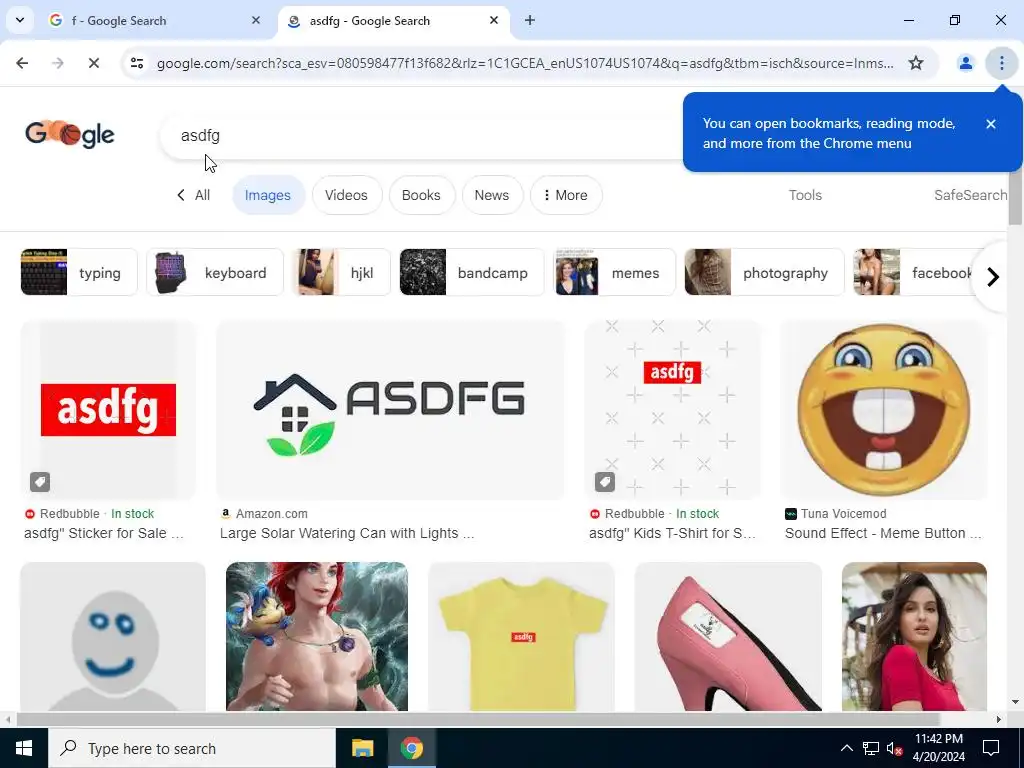The width and height of the screenshot is (1024, 768).
Task: Switch to the 'f - Google Search' tab
Action: 156,20
